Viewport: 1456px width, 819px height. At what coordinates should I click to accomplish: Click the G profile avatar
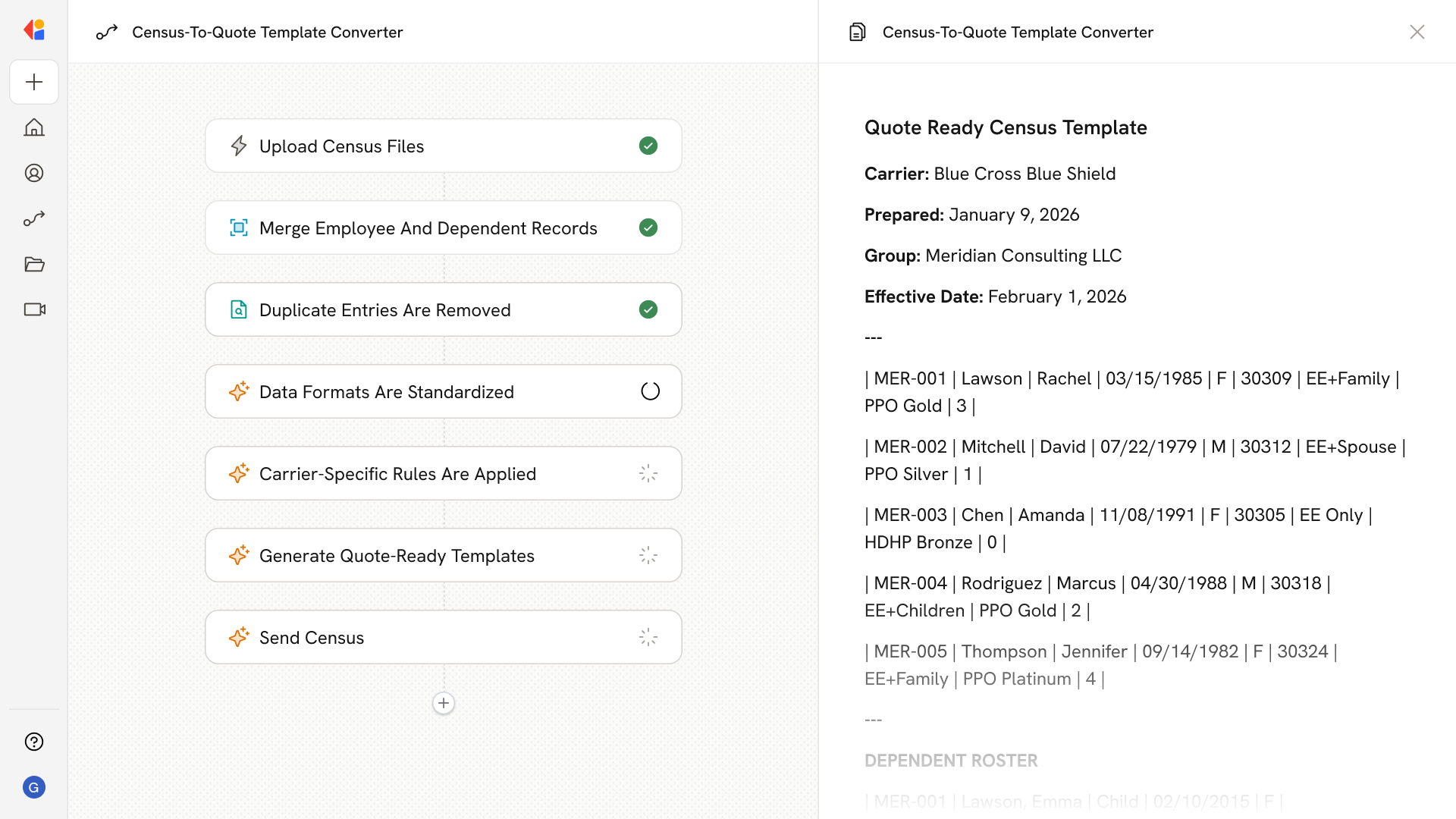34,787
